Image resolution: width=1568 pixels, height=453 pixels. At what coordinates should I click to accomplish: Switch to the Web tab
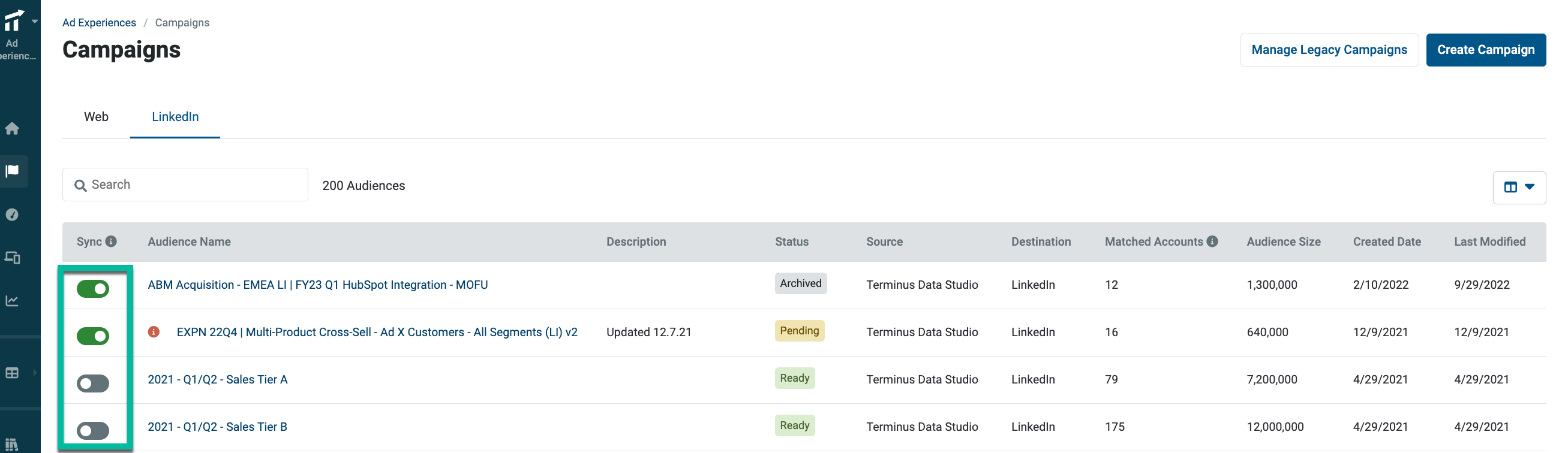96,117
